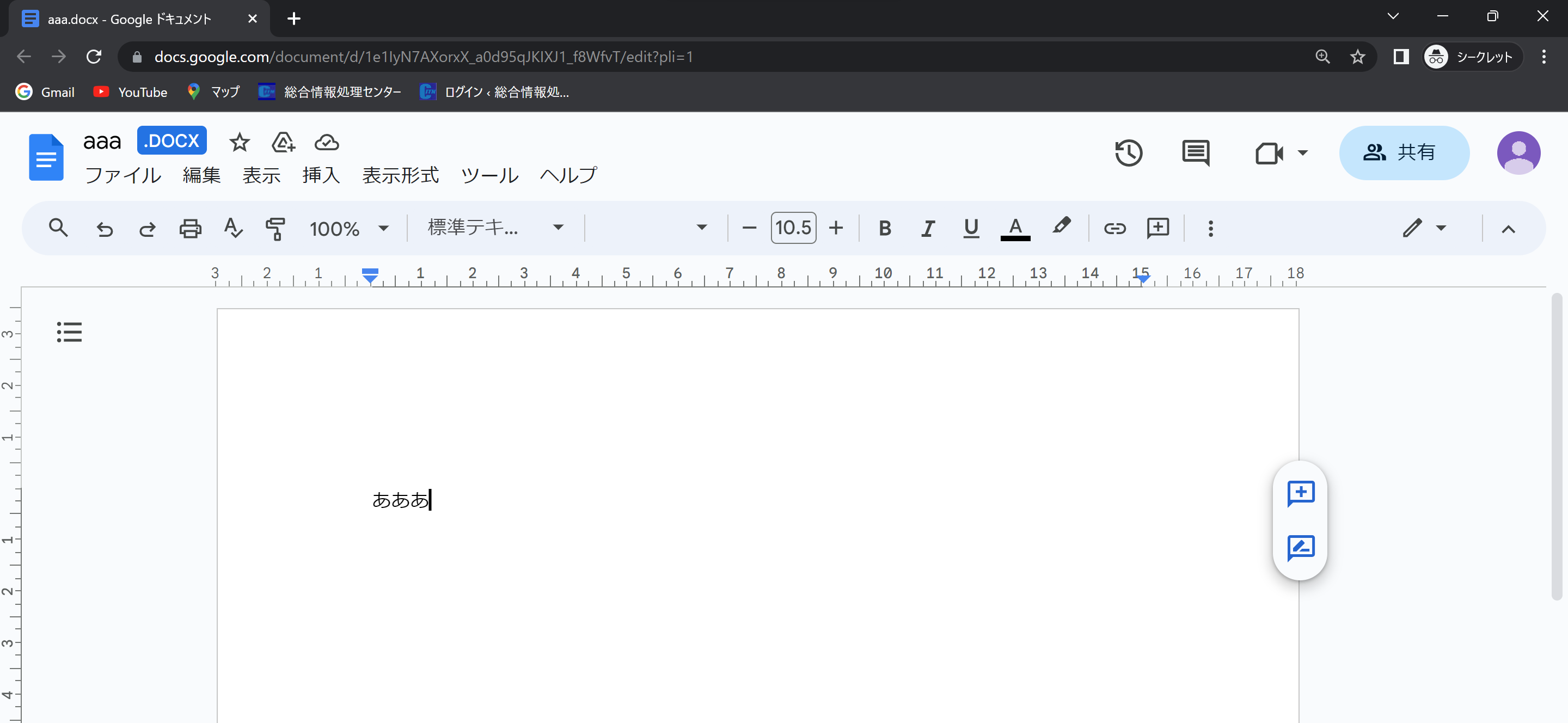Open the ファイル menu
Screen dimensions: 1568x723
pyautogui.click(x=123, y=175)
